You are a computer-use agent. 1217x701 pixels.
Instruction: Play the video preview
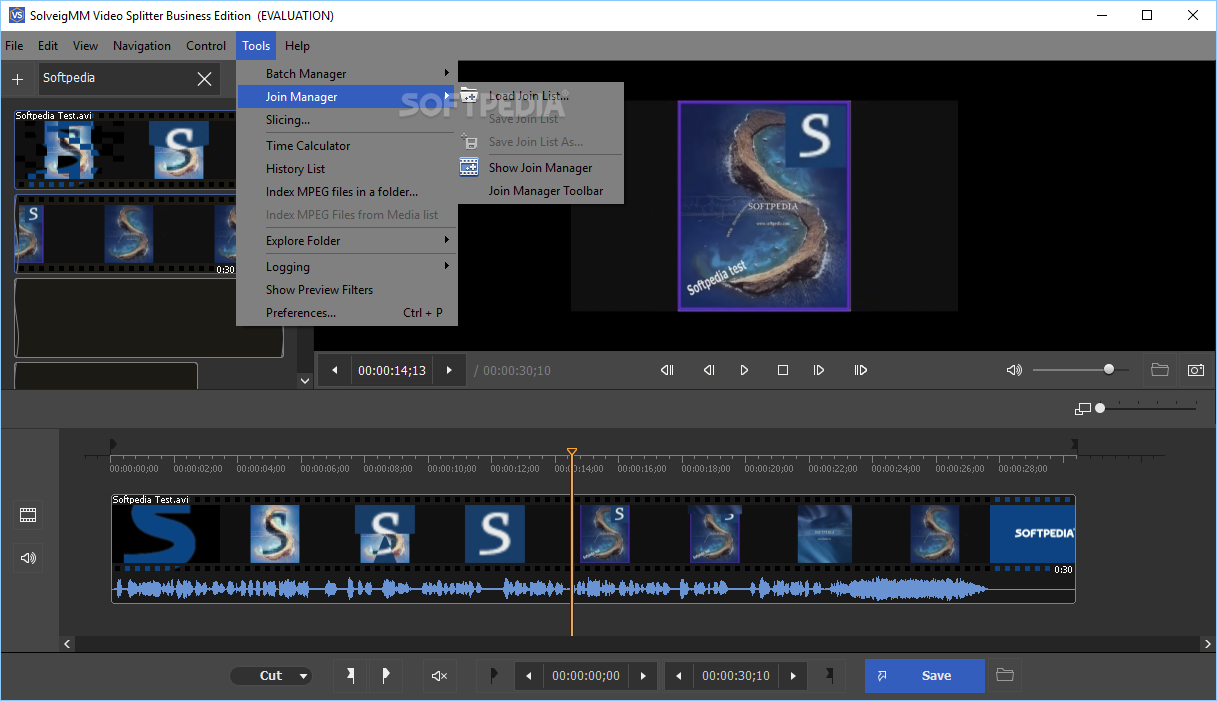744,370
